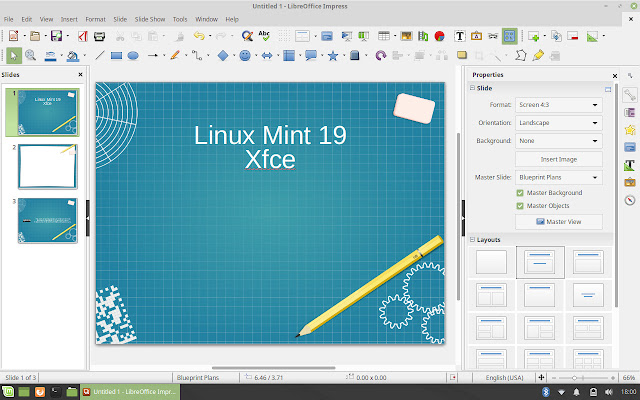Click the Undo arrow icon
The height and width of the screenshot is (400, 640).
(x=199, y=36)
